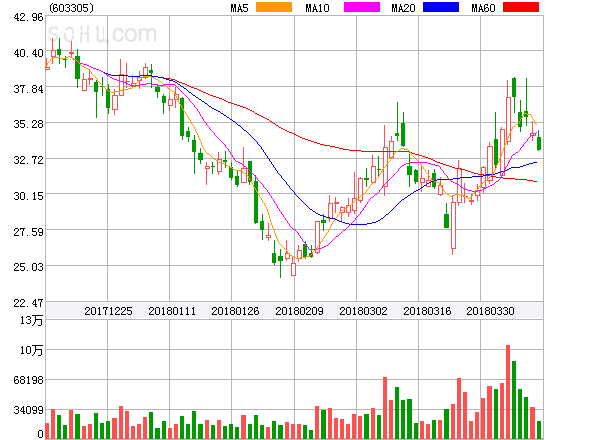The width and height of the screenshot is (600, 440).
Task: Click the 10万 volume axis label
Action: coord(31,350)
